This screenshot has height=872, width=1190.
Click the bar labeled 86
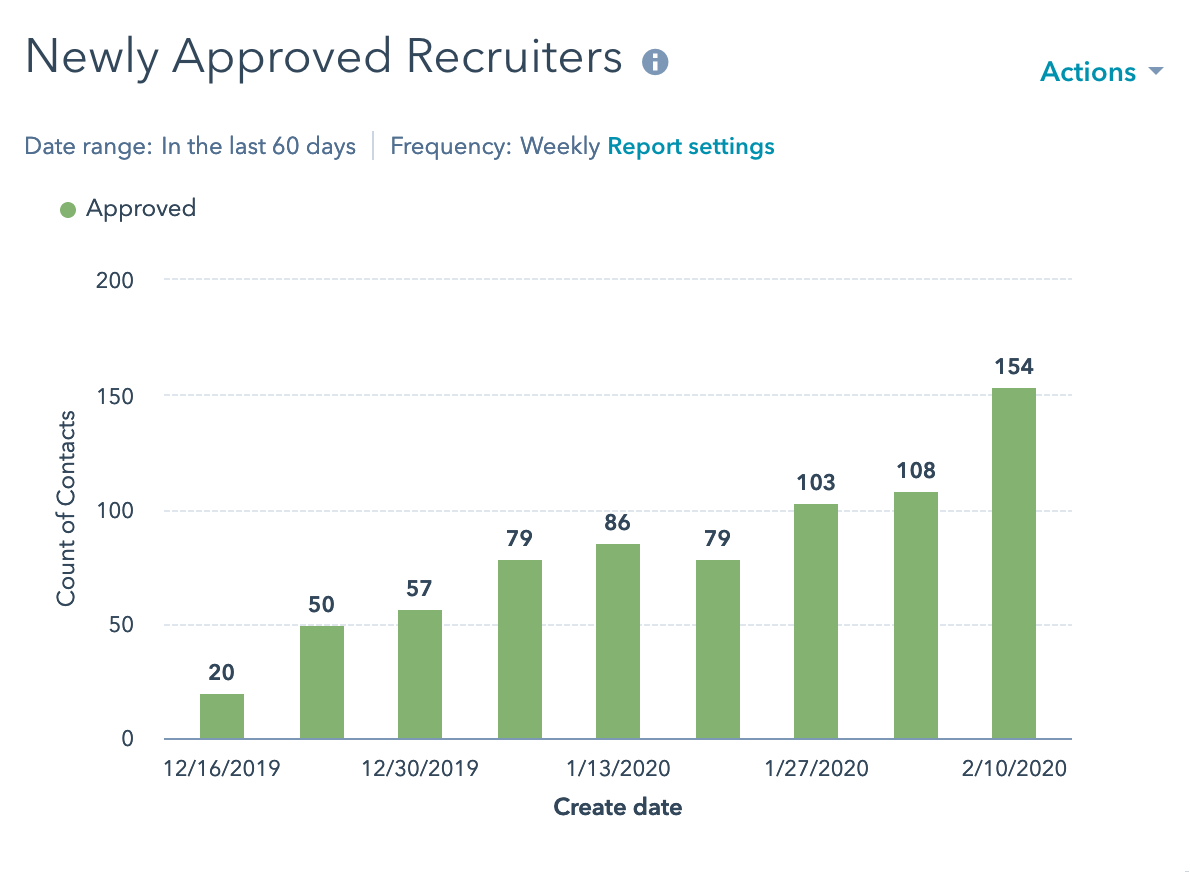(x=618, y=642)
